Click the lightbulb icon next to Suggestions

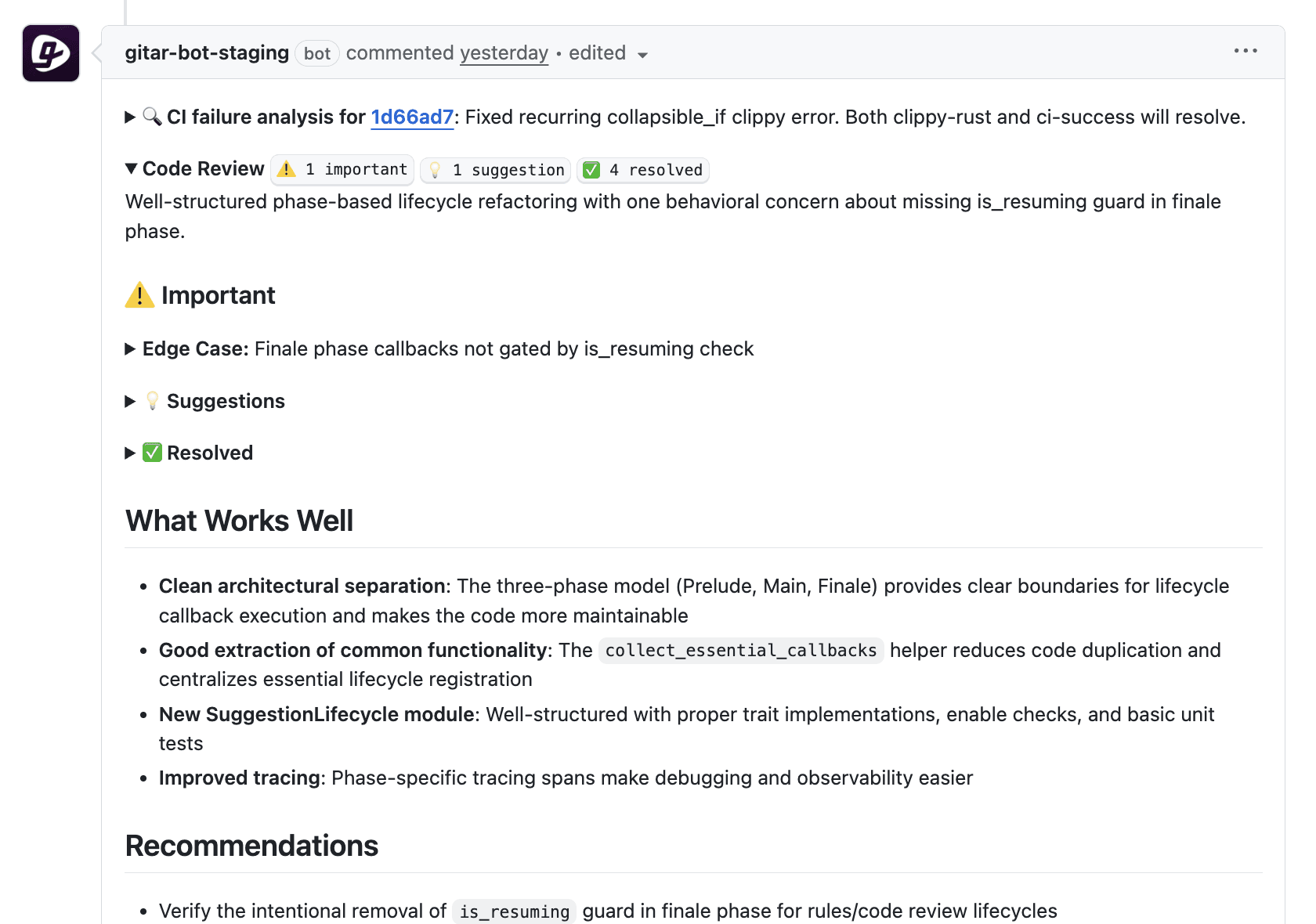(x=152, y=400)
